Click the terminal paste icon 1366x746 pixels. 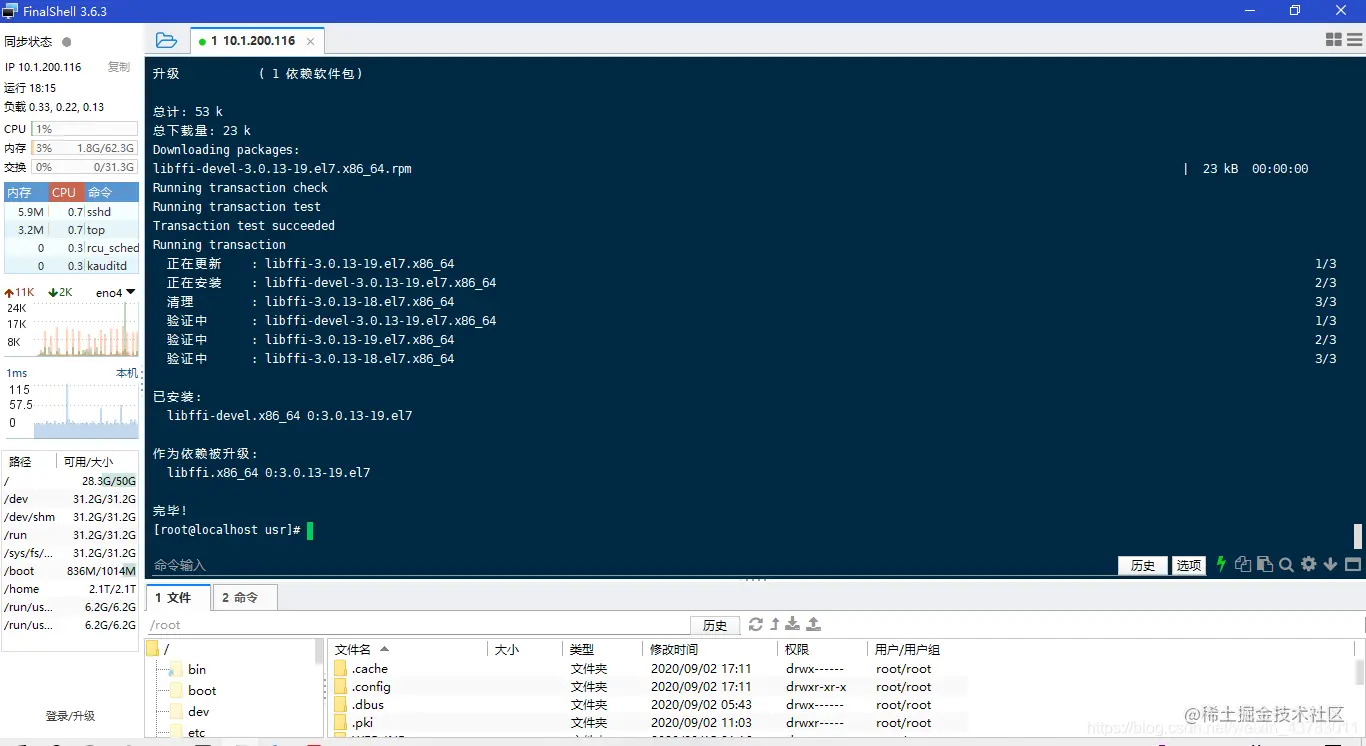(1265, 564)
